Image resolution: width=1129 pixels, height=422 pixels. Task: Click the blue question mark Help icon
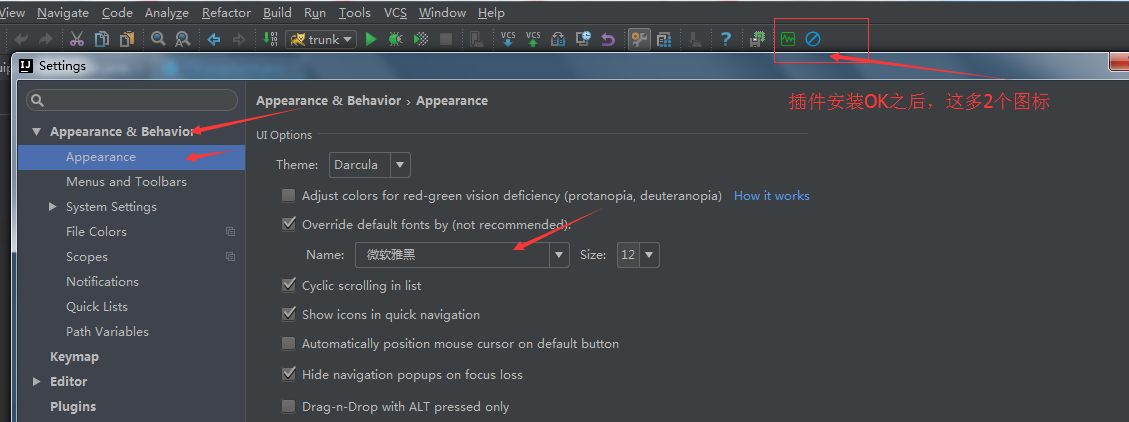[x=726, y=39]
